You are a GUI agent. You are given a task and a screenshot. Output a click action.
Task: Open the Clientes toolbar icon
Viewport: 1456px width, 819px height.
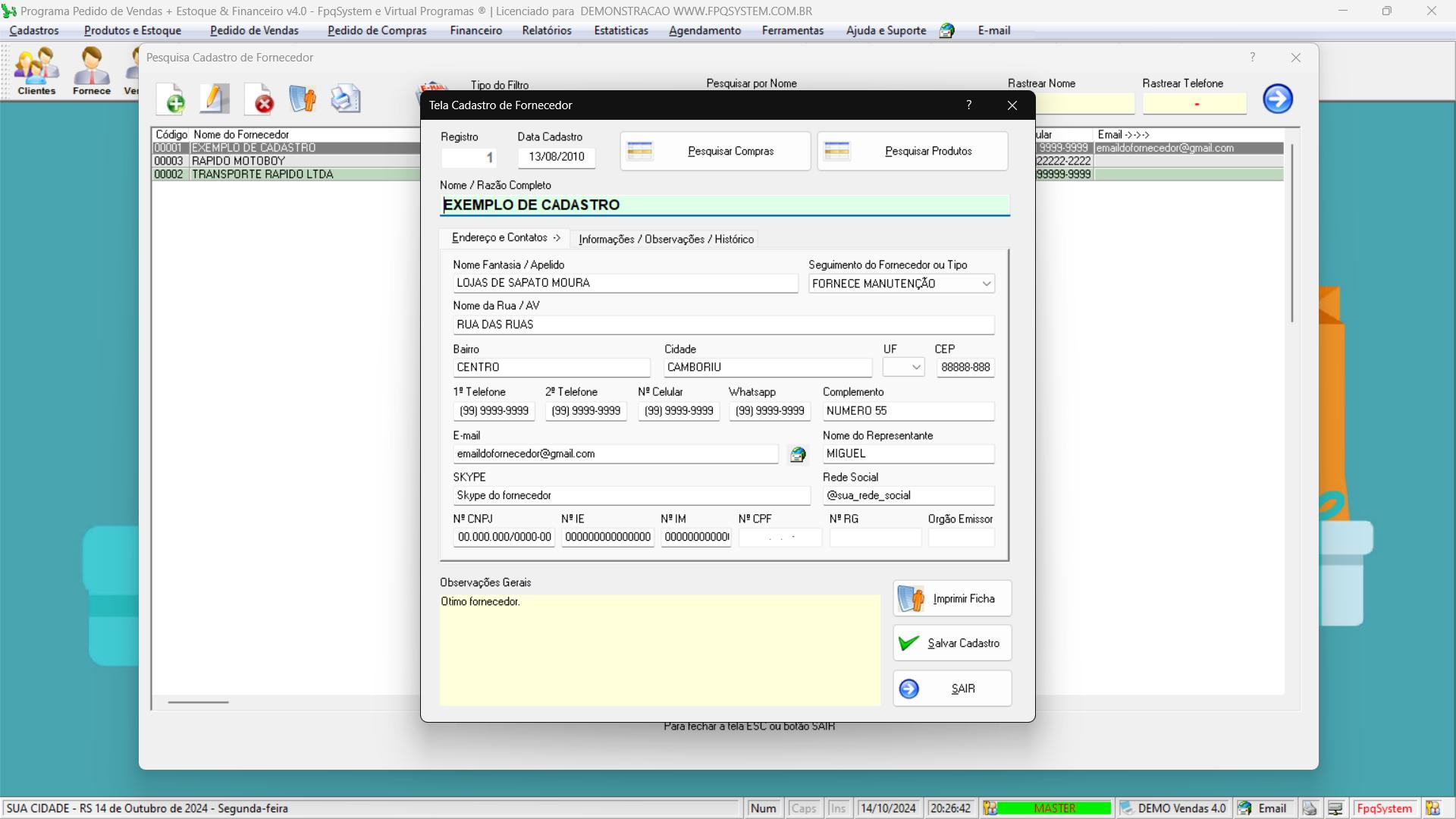coord(36,71)
